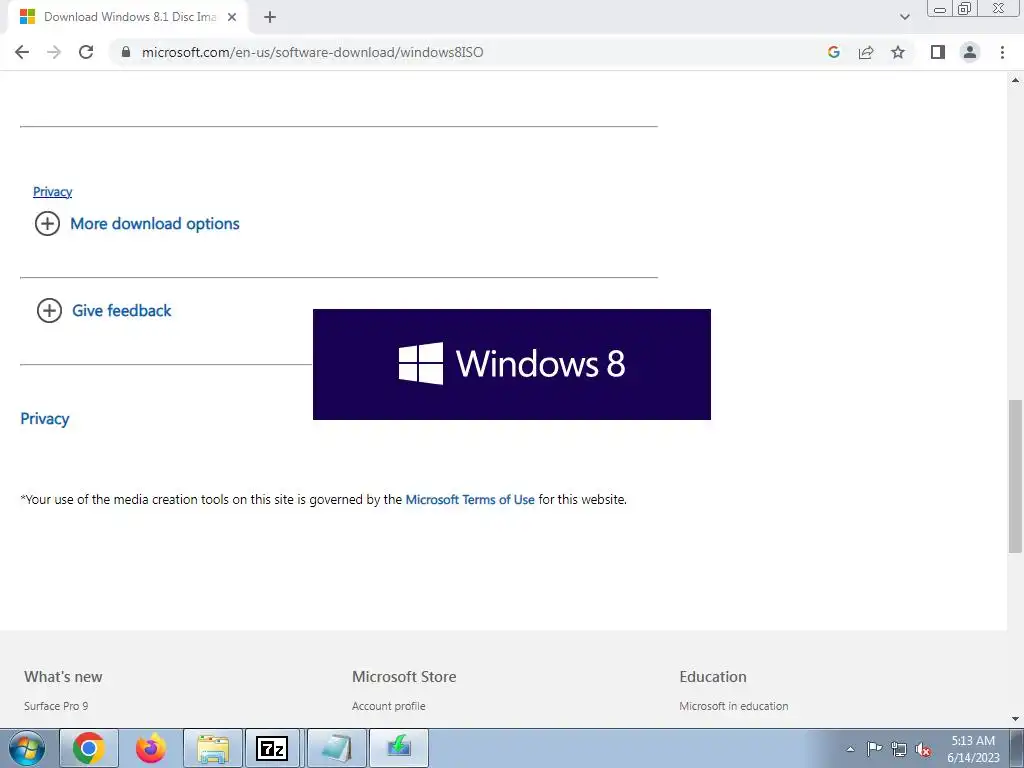
Task: Launch Firefox from the taskbar
Action: (151, 748)
